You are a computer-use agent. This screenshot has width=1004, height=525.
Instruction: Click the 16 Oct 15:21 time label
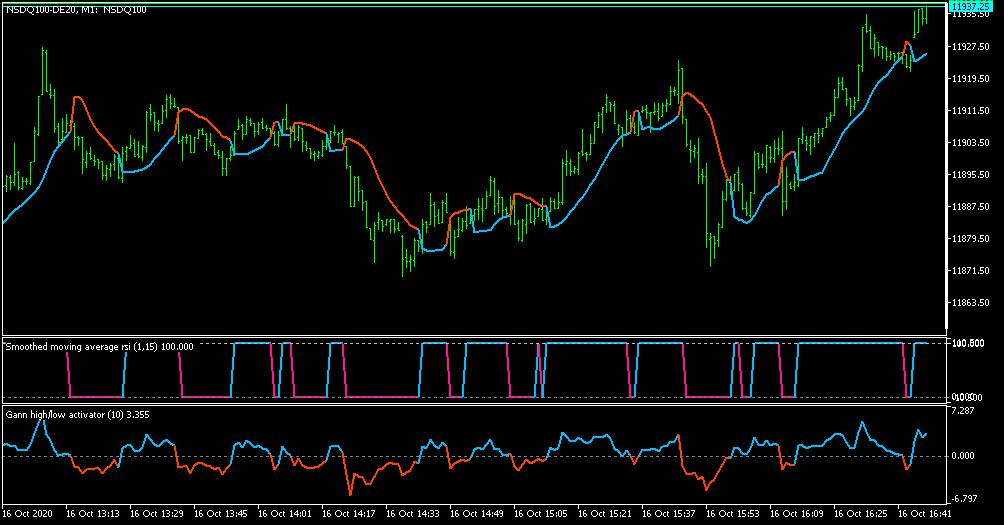pyautogui.click(x=605, y=513)
